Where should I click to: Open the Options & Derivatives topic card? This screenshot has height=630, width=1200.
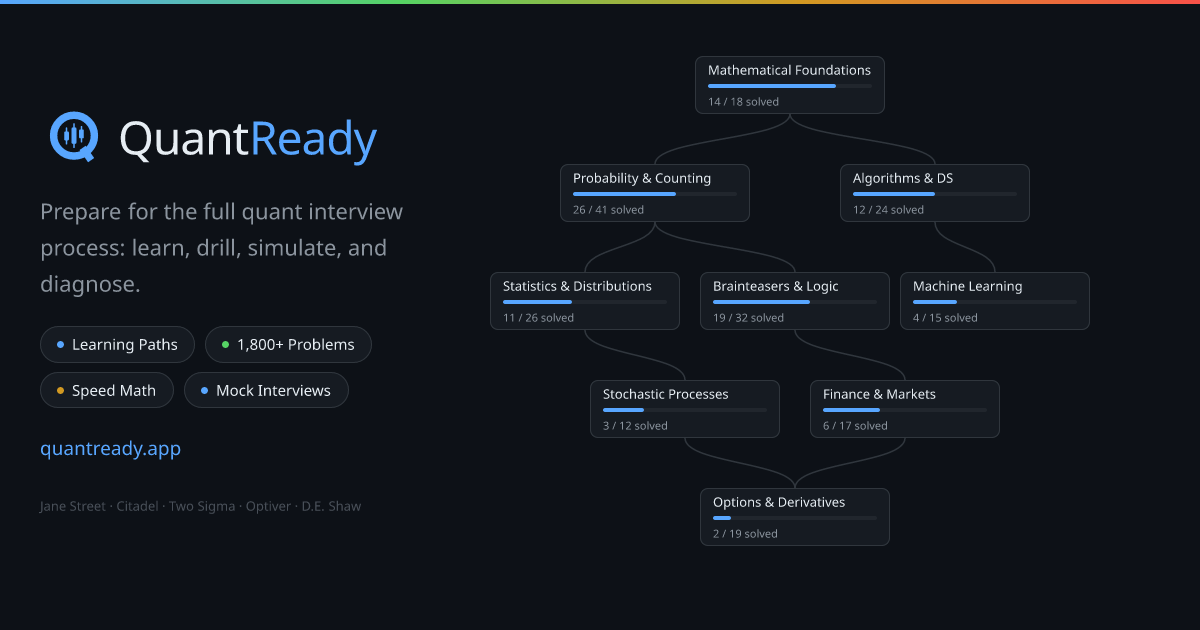[x=795, y=517]
